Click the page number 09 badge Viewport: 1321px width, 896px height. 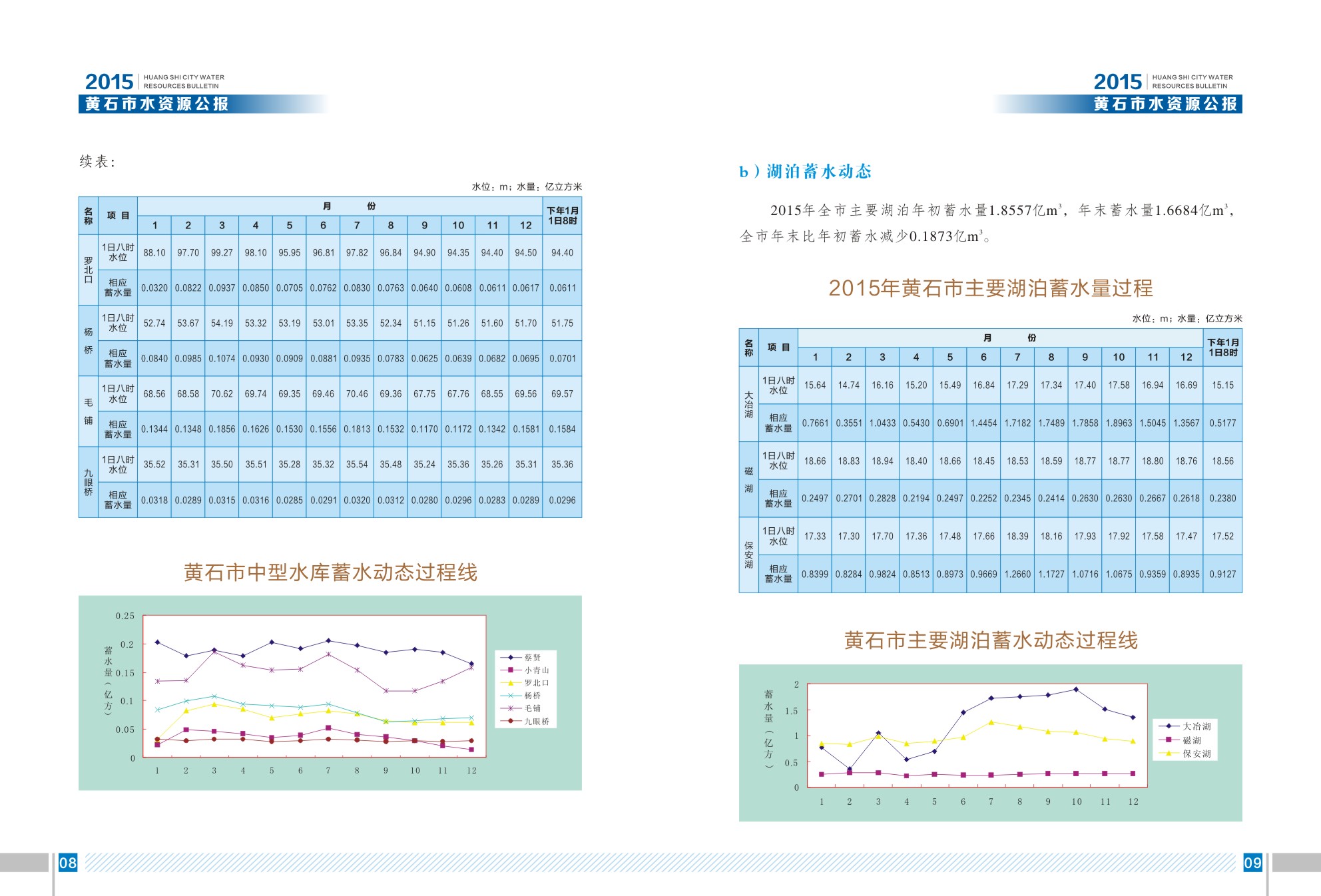(x=1252, y=863)
